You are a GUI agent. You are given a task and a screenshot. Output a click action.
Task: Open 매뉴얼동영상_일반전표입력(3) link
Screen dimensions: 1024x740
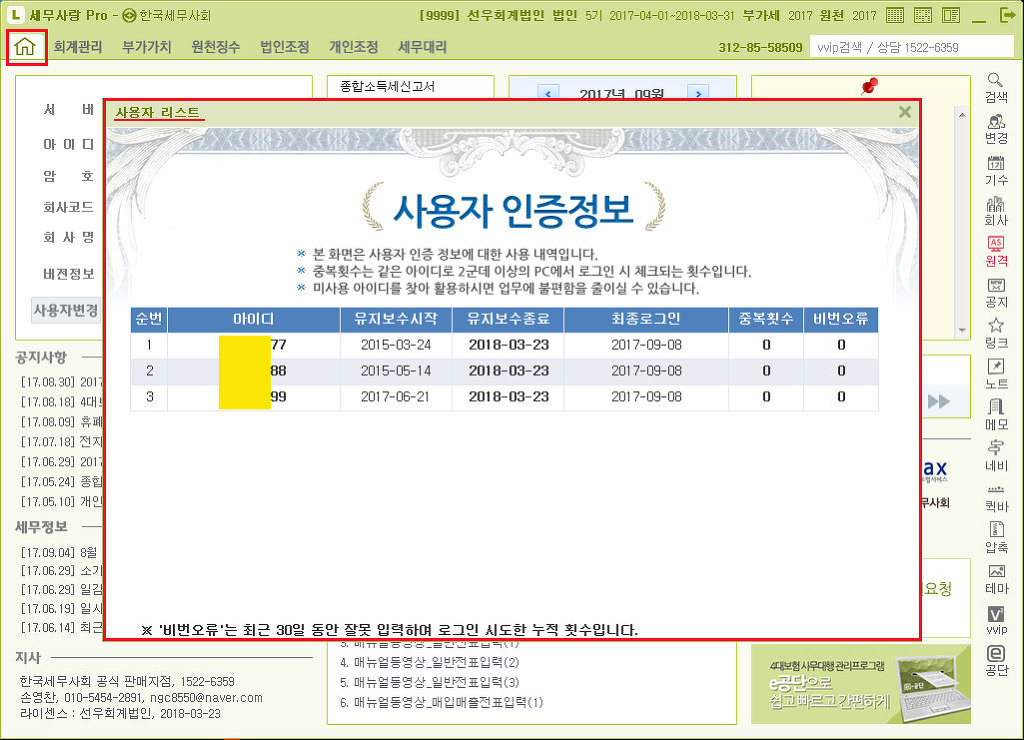click(430, 683)
